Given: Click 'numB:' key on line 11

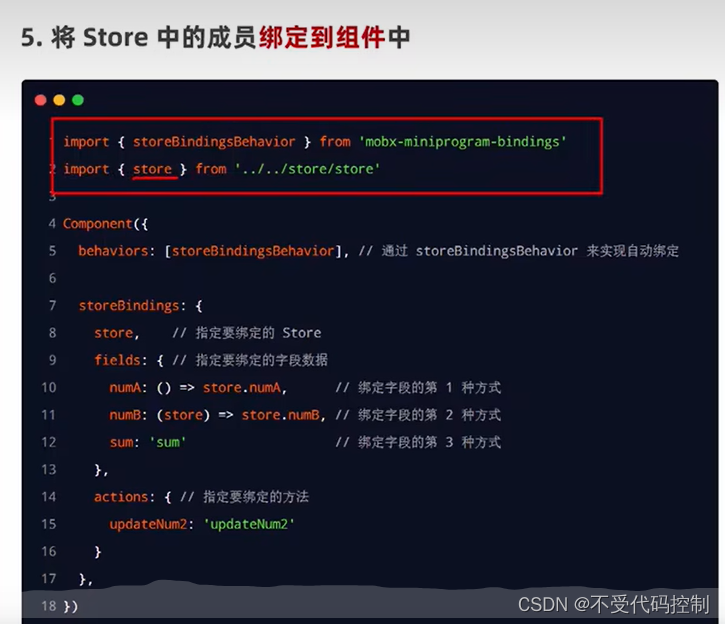Looking at the screenshot, I should point(128,415).
